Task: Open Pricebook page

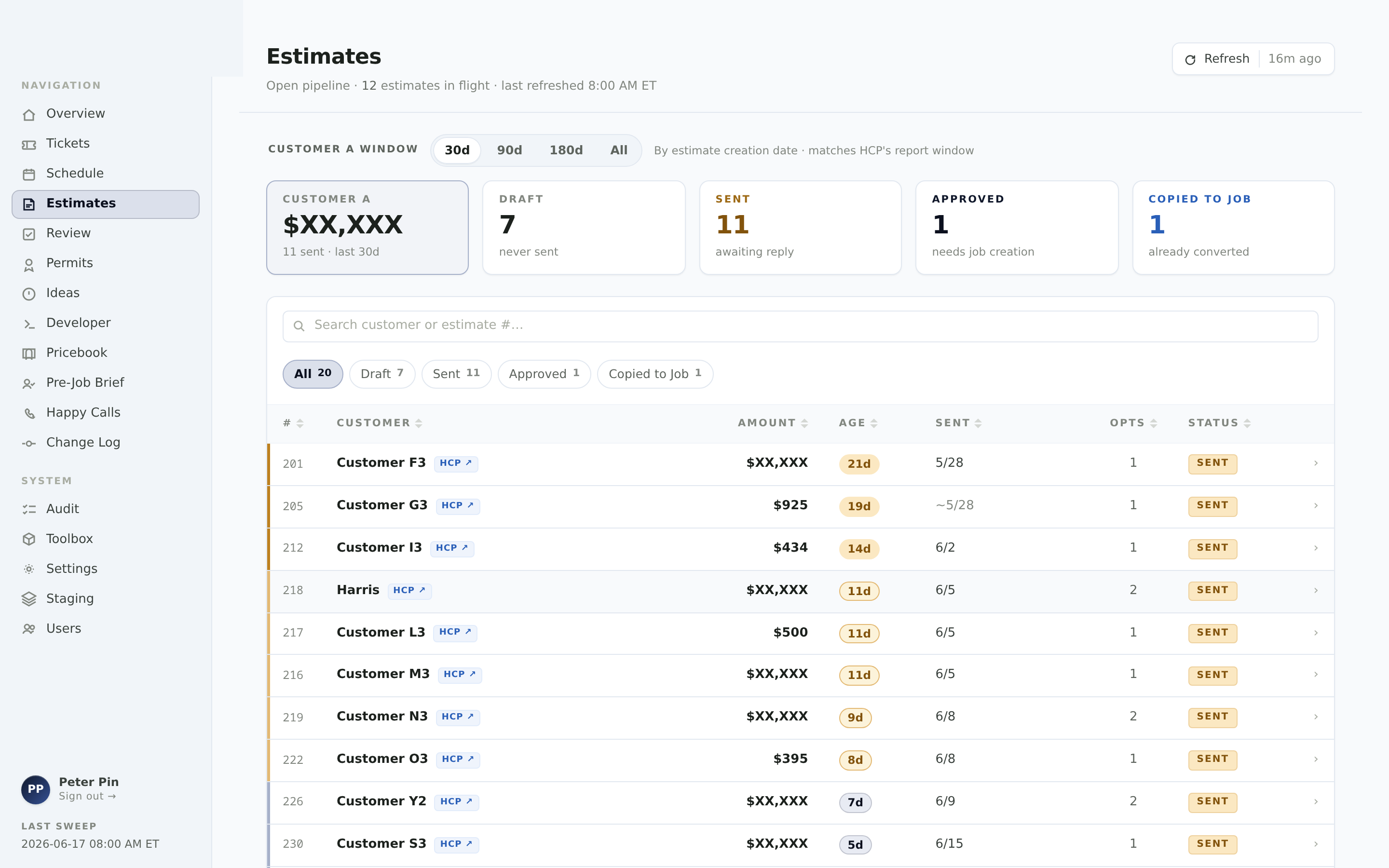Action: tap(106, 353)
